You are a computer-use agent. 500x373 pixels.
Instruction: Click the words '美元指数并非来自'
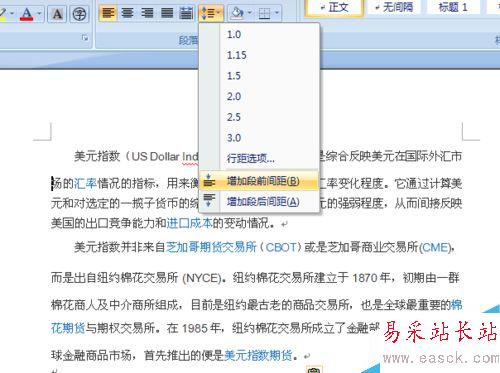120,247
